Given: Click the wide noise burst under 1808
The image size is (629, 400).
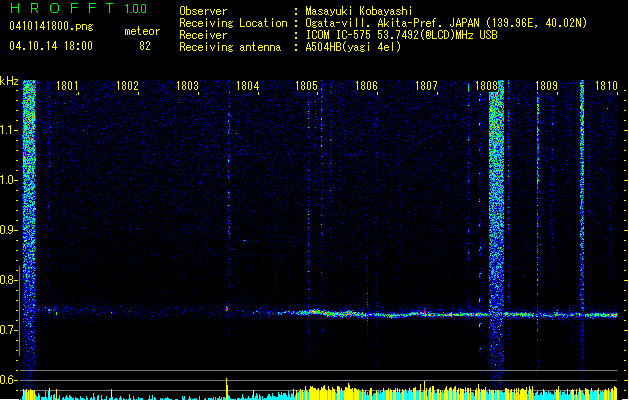Looking at the screenshot, I should pos(496,233).
